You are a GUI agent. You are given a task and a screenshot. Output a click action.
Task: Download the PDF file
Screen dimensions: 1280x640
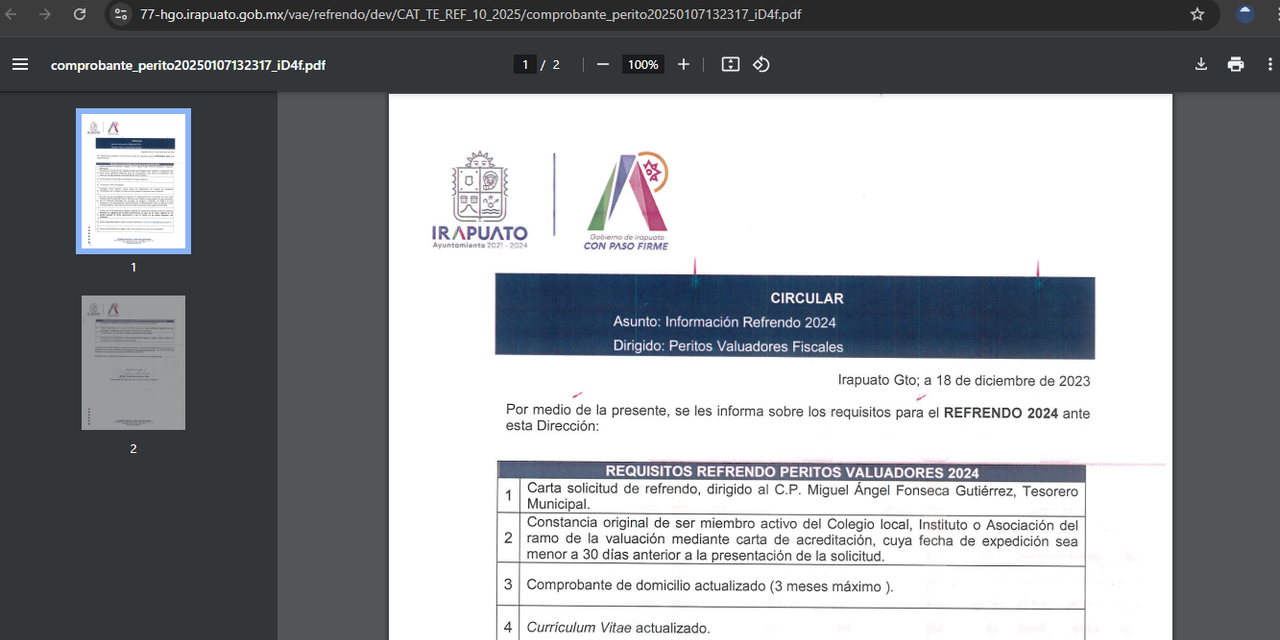point(1201,64)
